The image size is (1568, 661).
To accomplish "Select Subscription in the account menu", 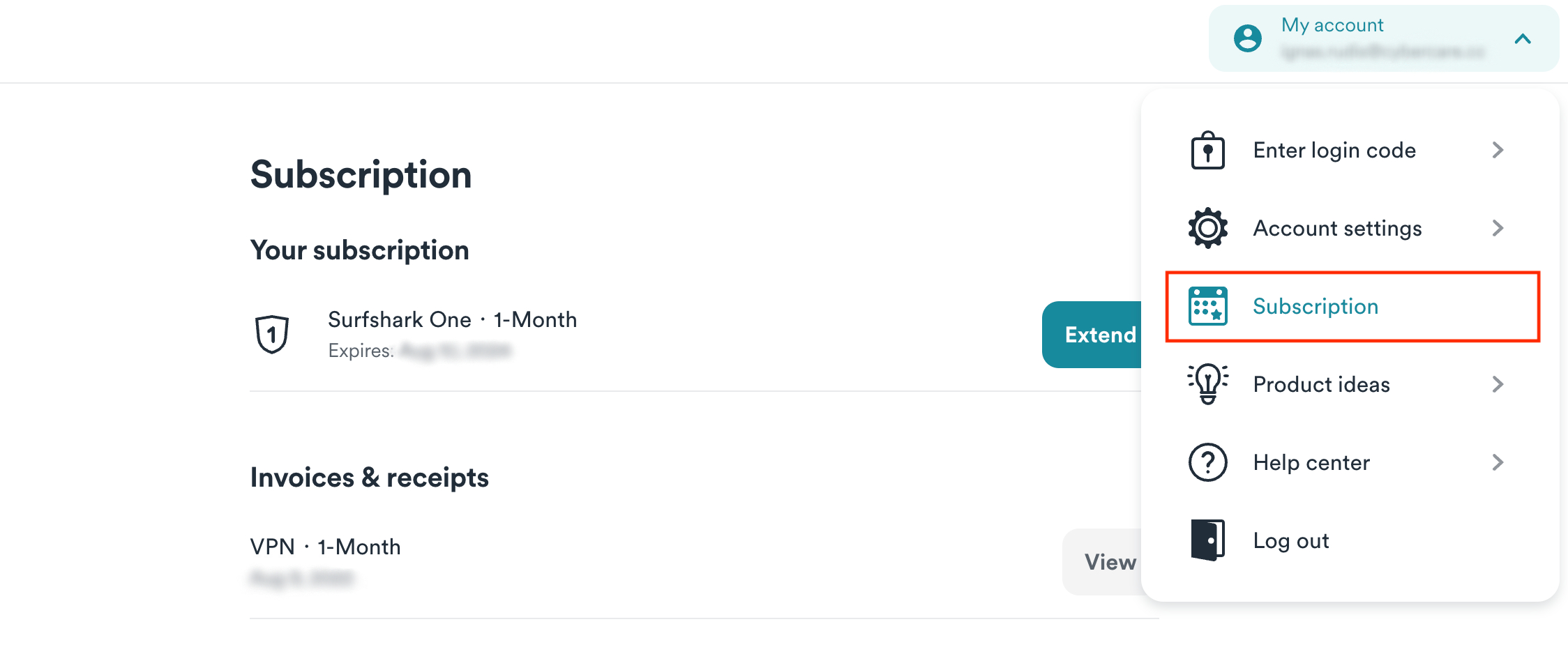I will point(1316,307).
